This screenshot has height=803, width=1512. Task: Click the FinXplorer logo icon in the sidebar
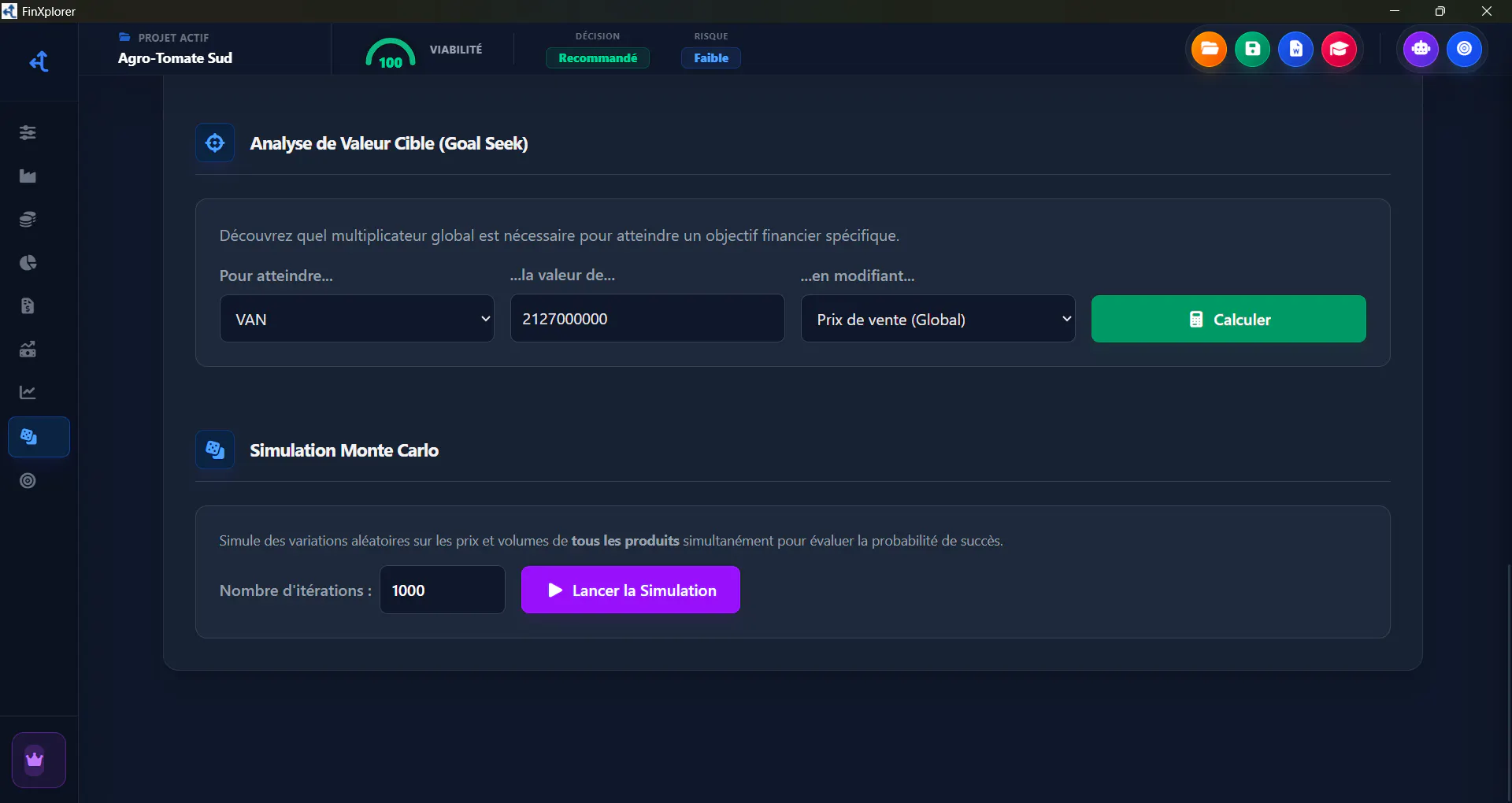click(39, 61)
